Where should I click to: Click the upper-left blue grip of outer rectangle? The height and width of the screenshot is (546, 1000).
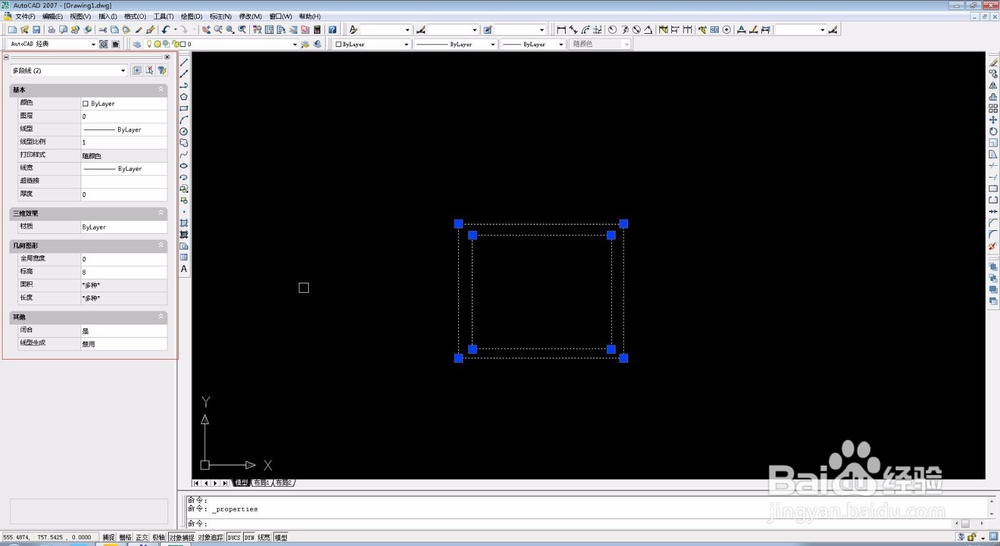[459, 223]
